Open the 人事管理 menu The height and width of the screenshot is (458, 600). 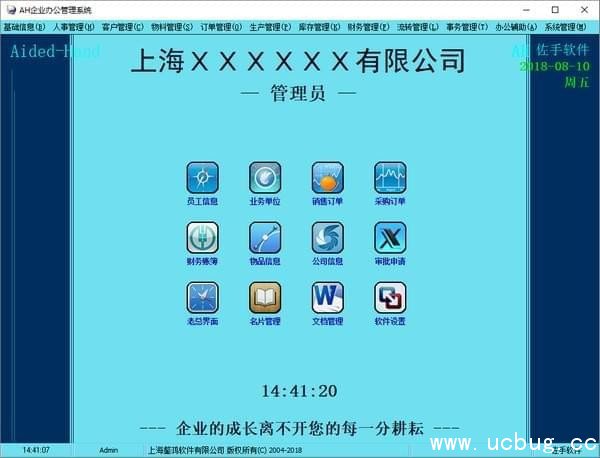pos(73,27)
